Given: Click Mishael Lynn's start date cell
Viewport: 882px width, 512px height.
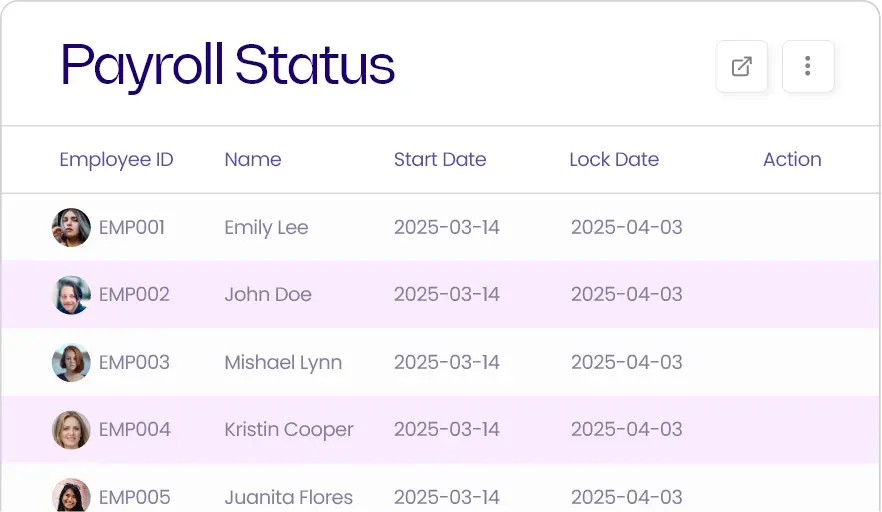Looking at the screenshot, I should (447, 363).
